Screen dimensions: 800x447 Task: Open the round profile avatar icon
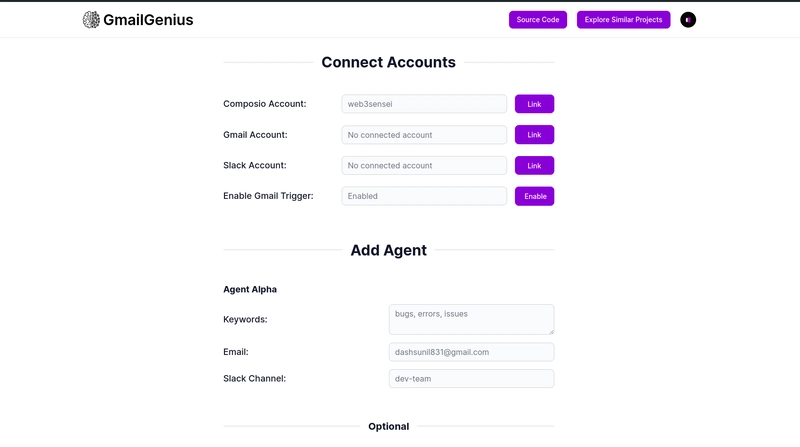[688, 20]
